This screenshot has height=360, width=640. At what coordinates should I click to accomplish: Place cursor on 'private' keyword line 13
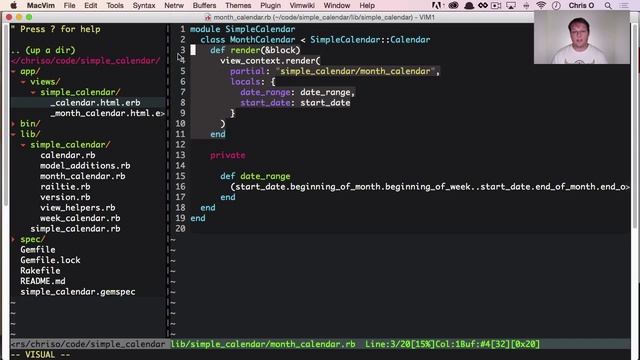(228, 155)
